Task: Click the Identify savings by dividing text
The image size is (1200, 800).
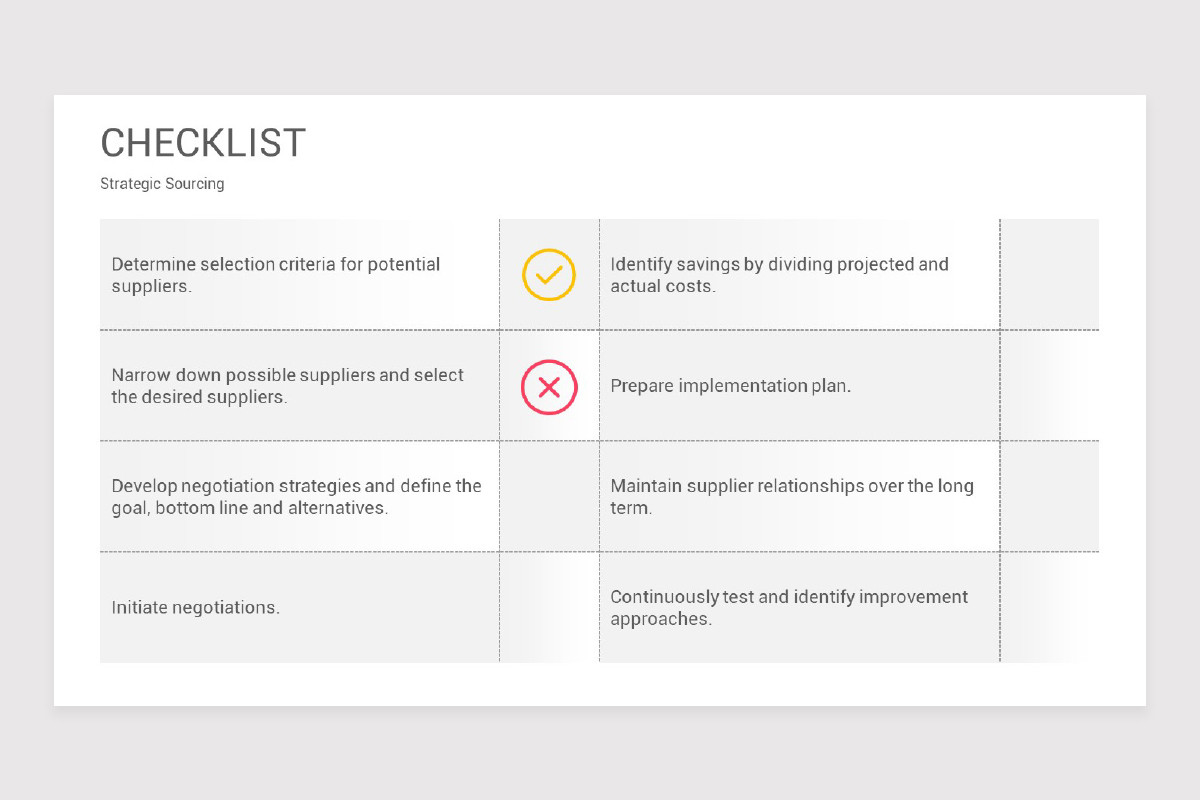Action: 780,275
